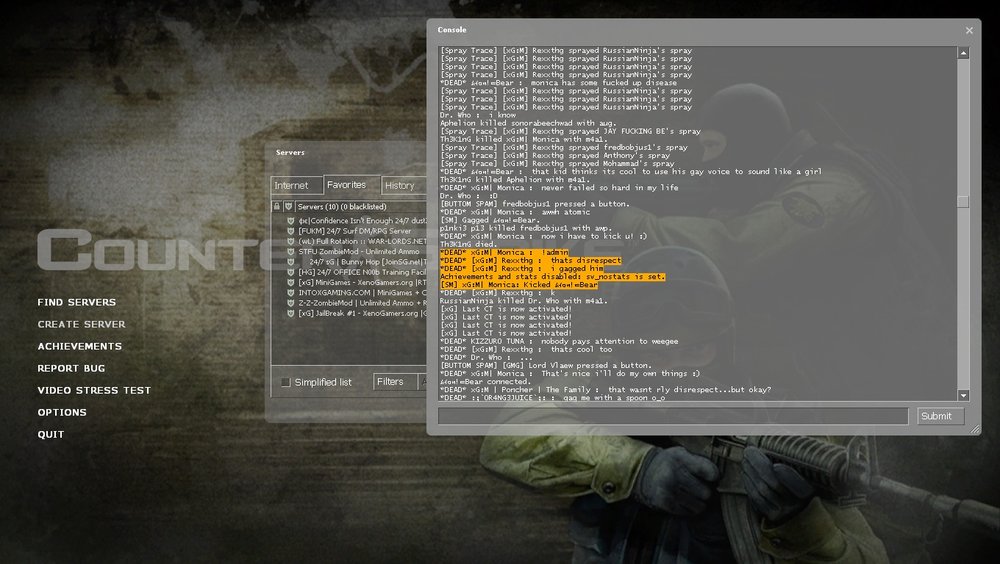Click shield icon beside INTOXGAMING.COM server
Image resolution: width=1000 pixels, height=564 pixels.
point(290,293)
